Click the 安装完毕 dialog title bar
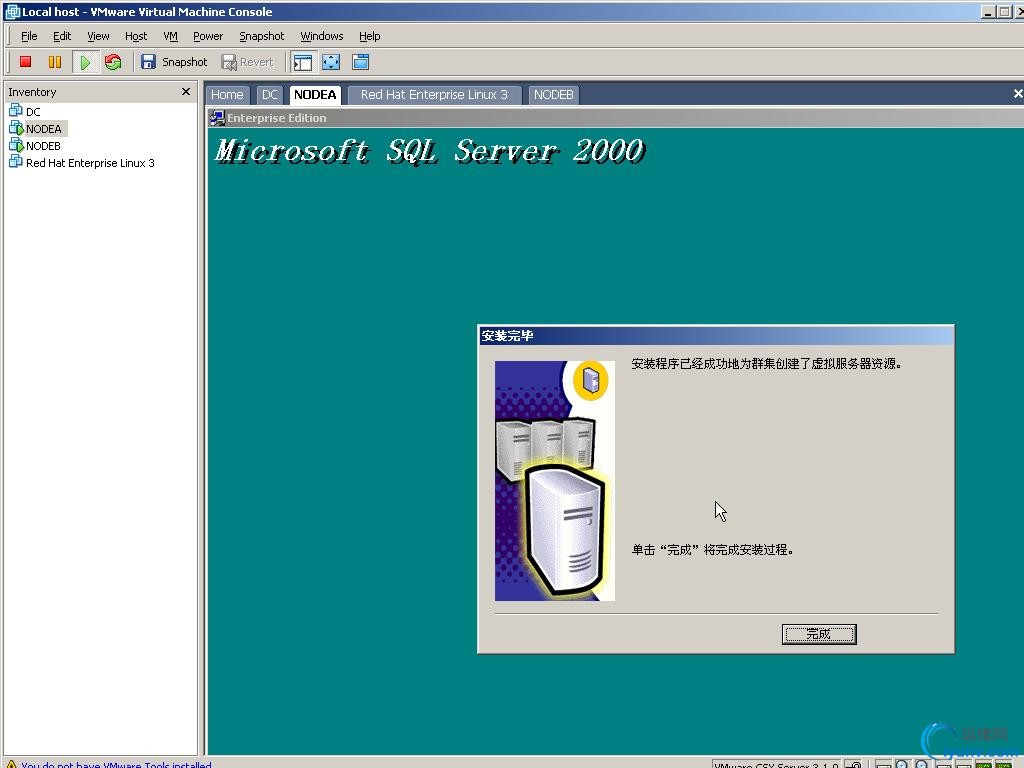 pyautogui.click(x=716, y=336)
